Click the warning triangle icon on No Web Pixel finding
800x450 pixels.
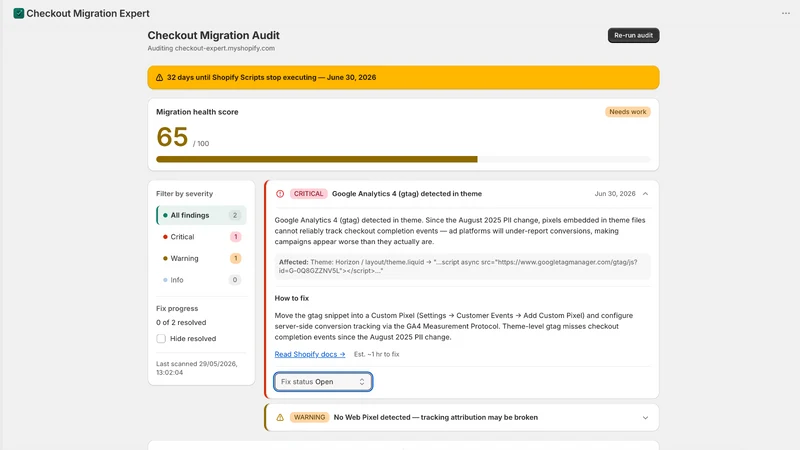[x=280, y=417]
